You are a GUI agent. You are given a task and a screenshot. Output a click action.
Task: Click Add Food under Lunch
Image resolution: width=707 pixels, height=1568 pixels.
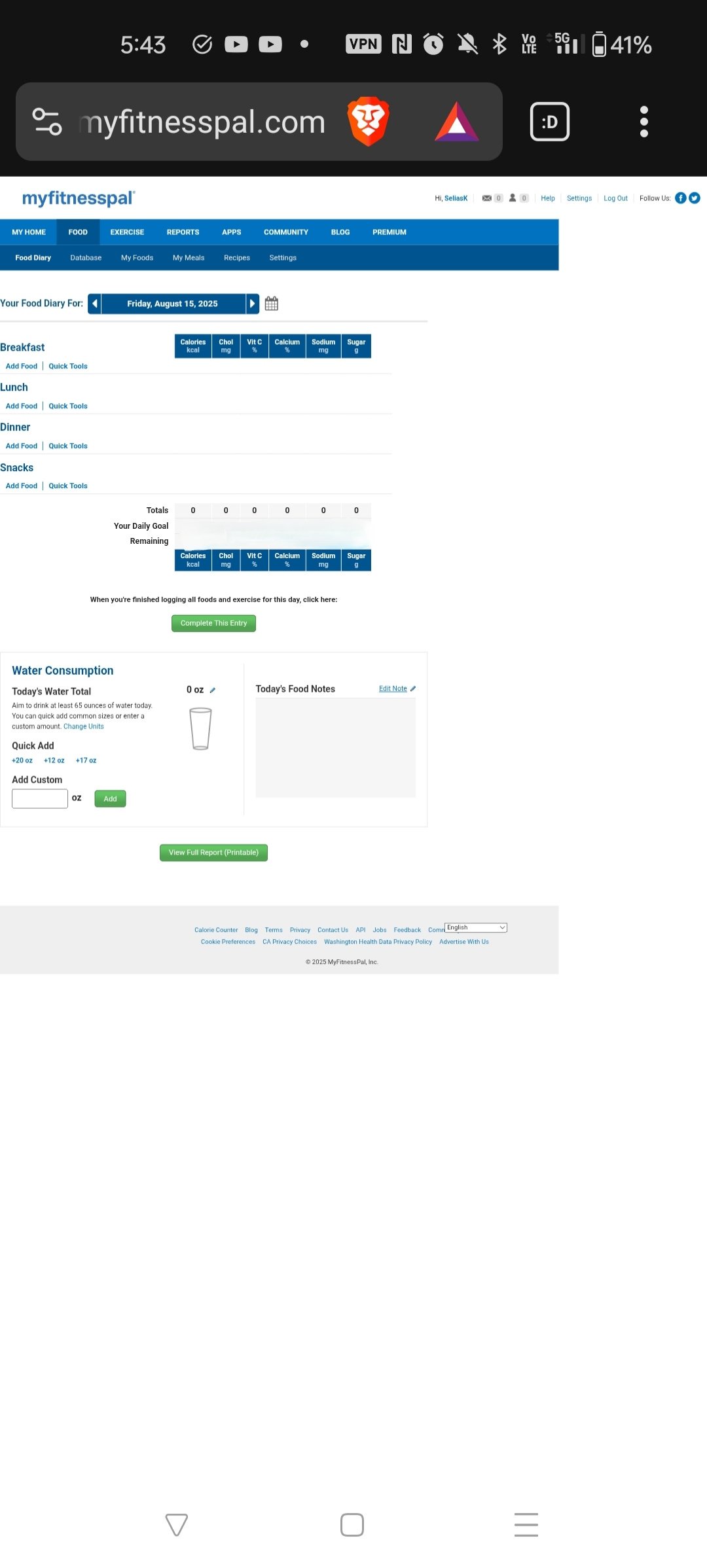click(22, 406)
